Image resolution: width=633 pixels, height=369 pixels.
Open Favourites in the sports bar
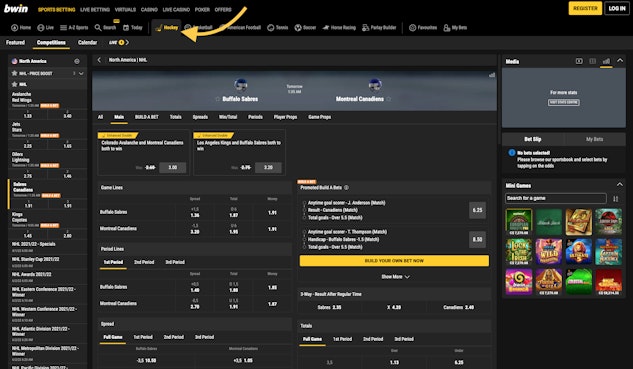pos(423,27)
